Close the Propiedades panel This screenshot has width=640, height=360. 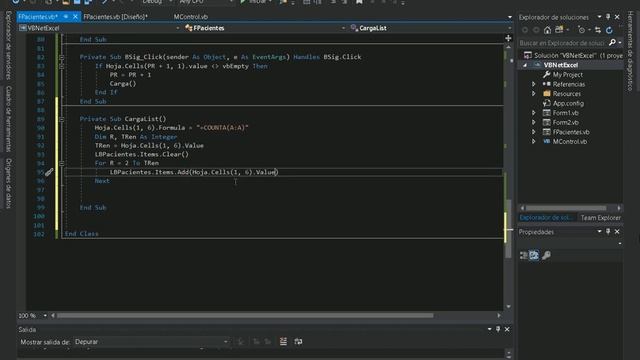point(617,231)
